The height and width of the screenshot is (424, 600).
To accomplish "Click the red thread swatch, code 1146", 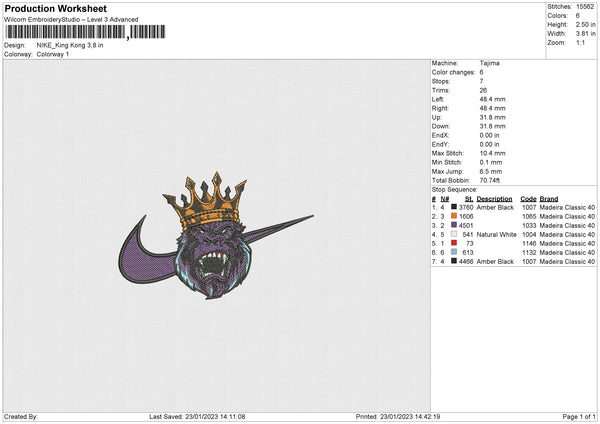I will click(x=454, y=243).
